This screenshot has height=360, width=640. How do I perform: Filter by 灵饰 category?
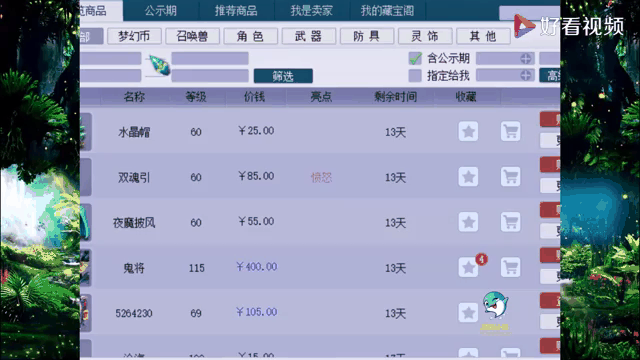coord(425,36)
